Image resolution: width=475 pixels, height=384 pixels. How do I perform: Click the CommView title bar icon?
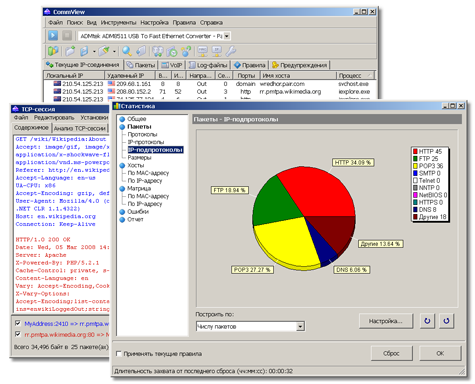(x=48, y=12)
